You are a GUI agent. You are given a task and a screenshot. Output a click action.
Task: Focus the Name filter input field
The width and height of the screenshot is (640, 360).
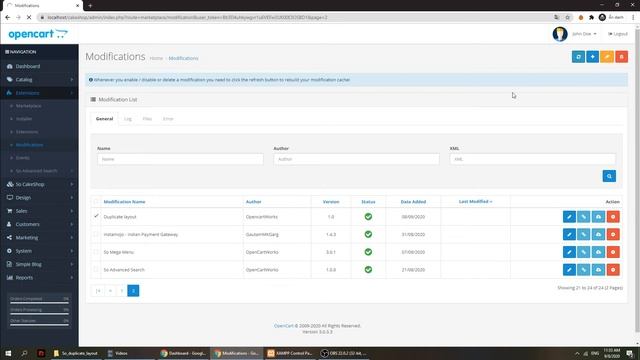(x=180, y=159)
